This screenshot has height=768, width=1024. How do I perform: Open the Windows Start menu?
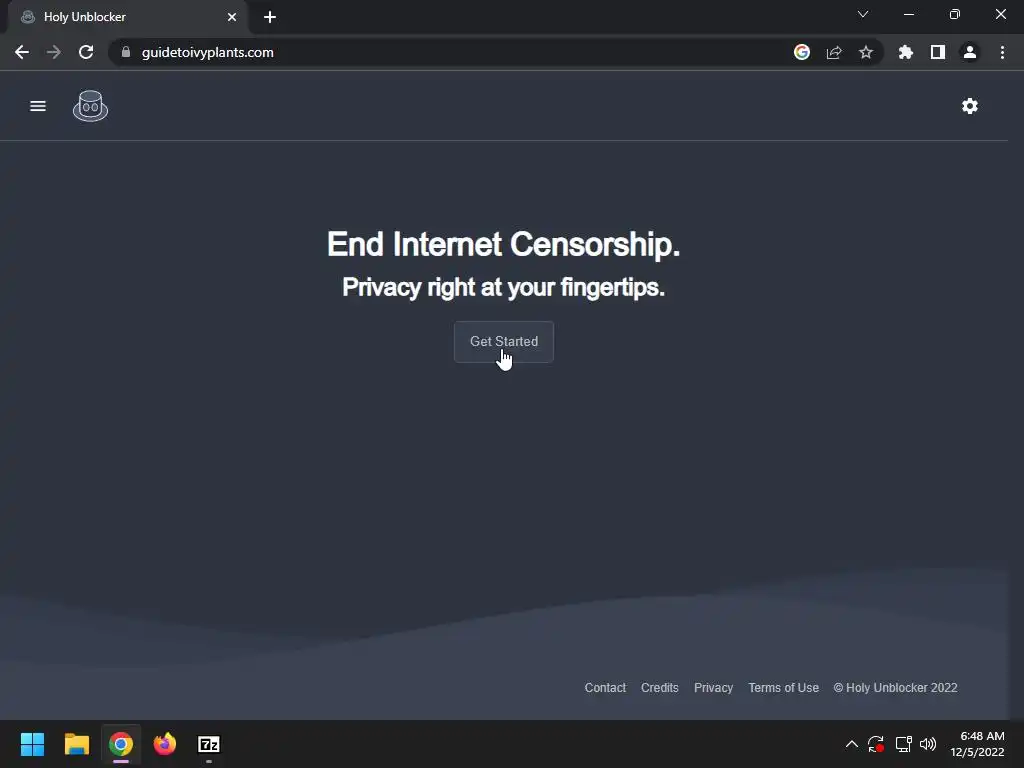(33, 744)
